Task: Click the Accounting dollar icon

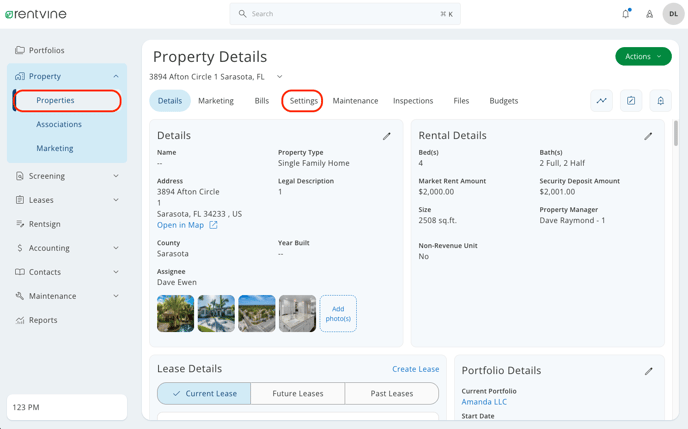Action: coord(20,248)
